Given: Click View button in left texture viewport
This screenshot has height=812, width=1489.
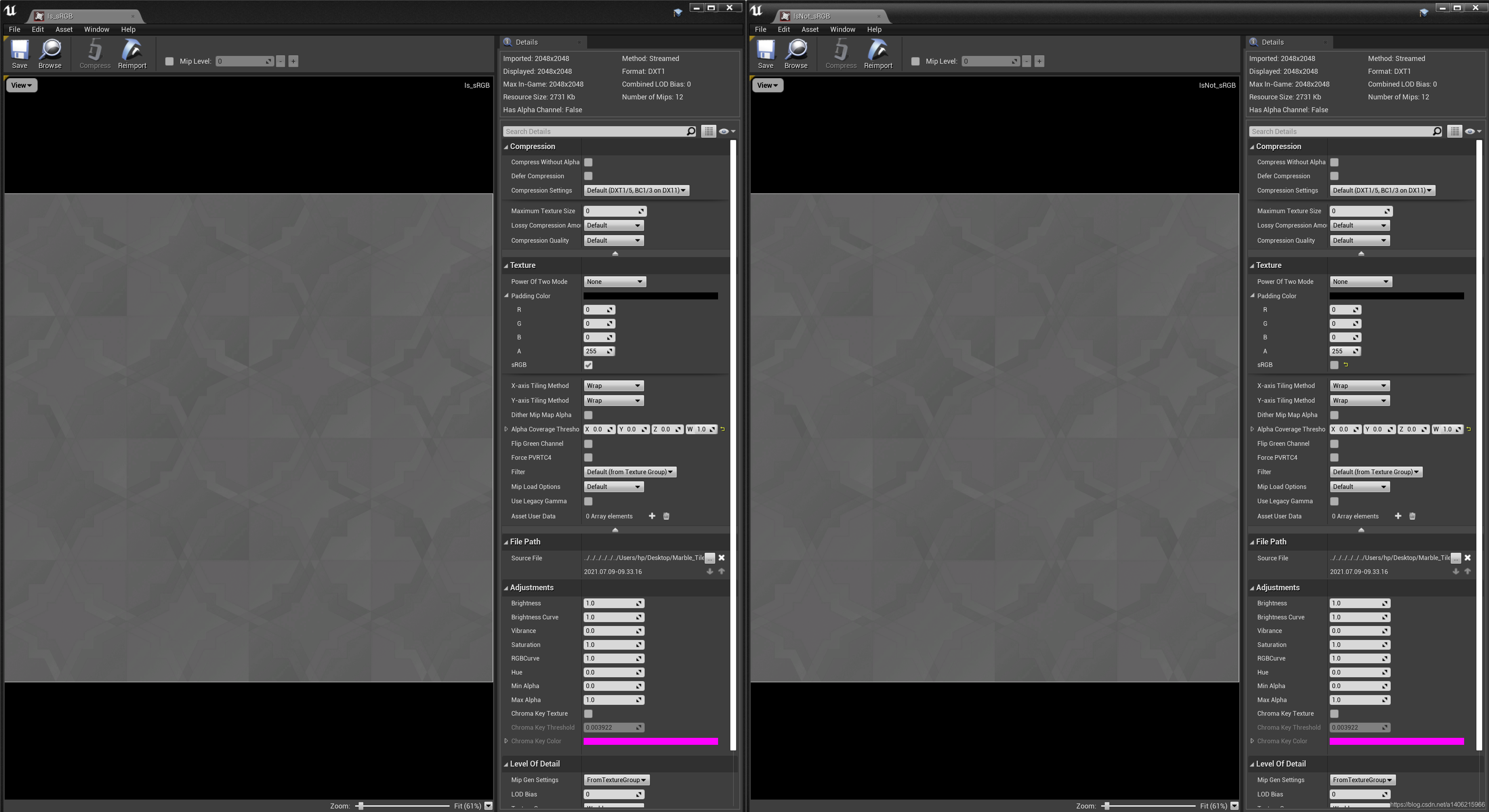Looking at the screenshot, I should coord(21,85).
